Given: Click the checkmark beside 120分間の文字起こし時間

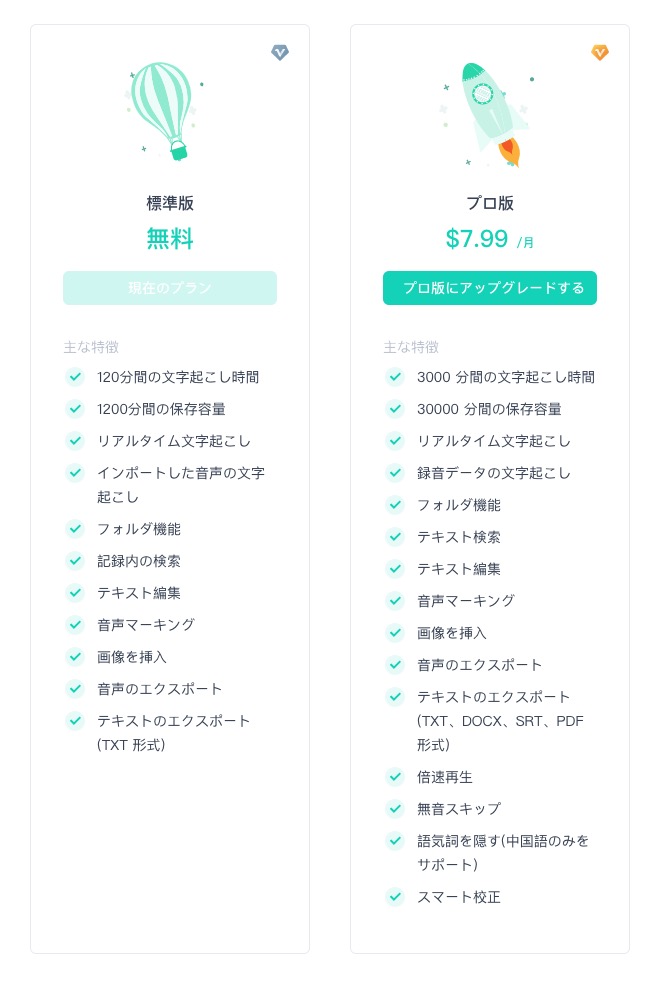Looking at the screenshot, I should pyautogui.click(x=75, y=378).
